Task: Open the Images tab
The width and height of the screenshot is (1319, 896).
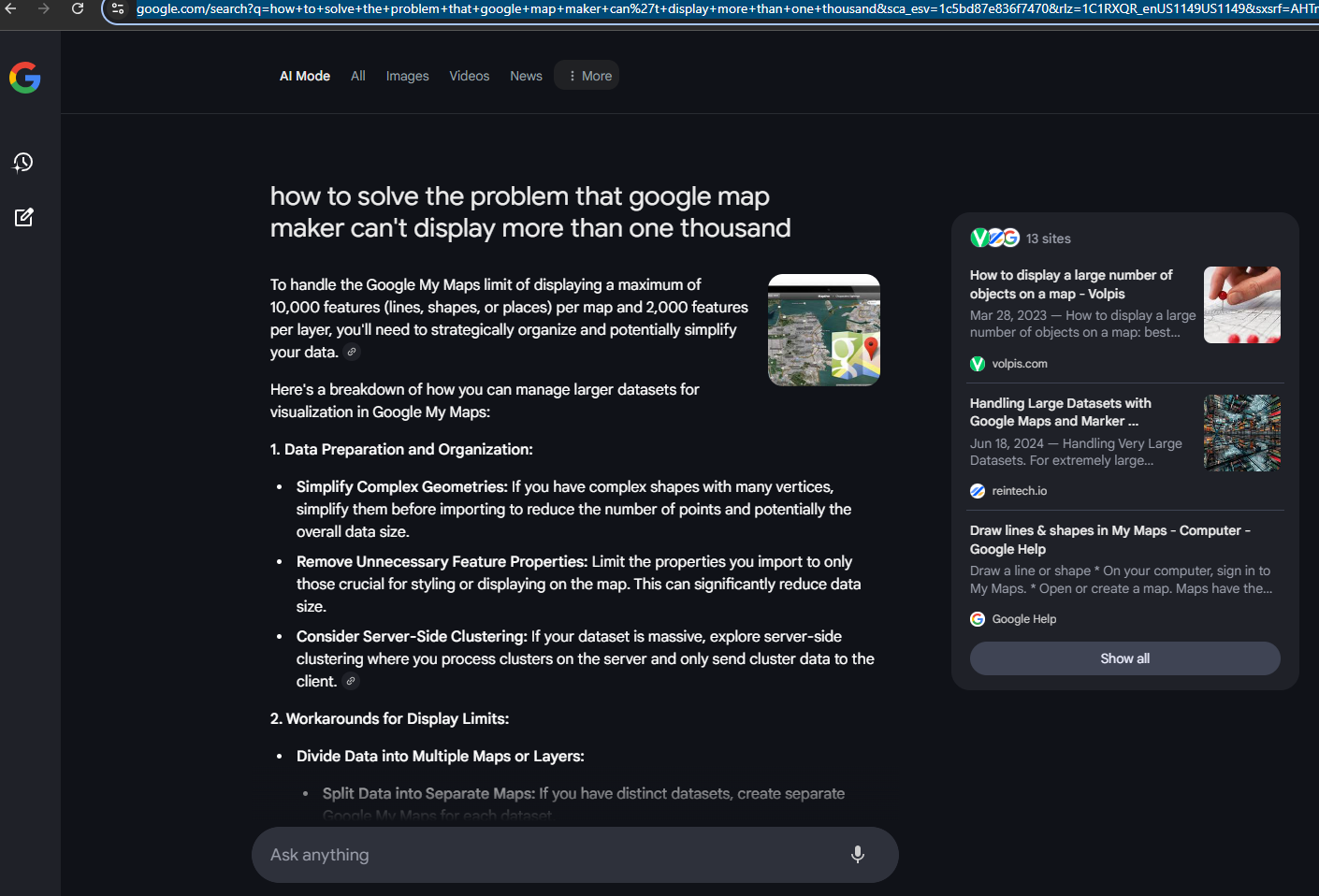Action: [x=408, y=76]
